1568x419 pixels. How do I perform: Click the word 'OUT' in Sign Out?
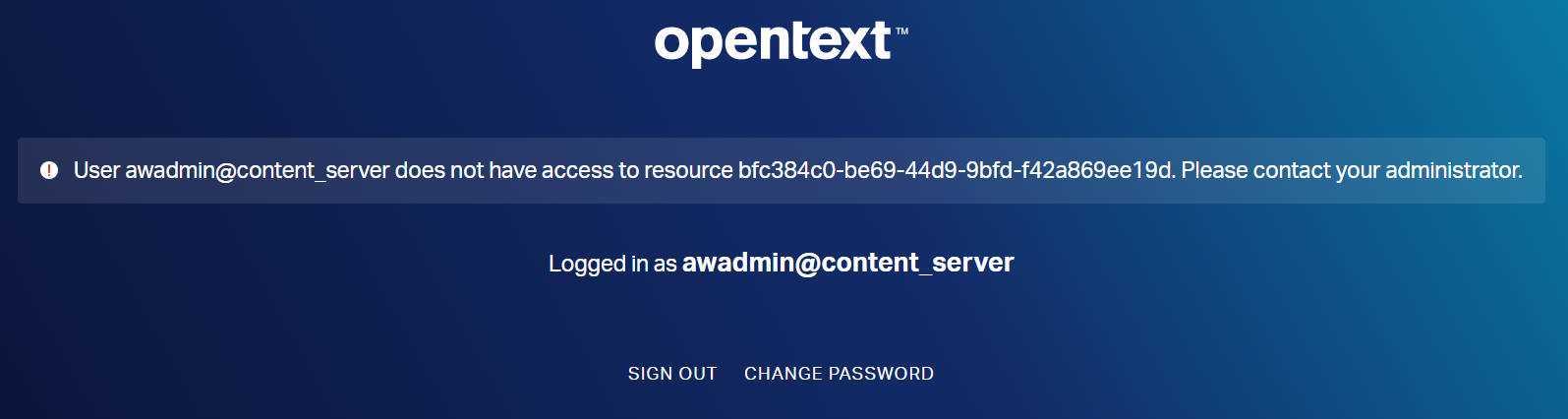pos(698,374)
